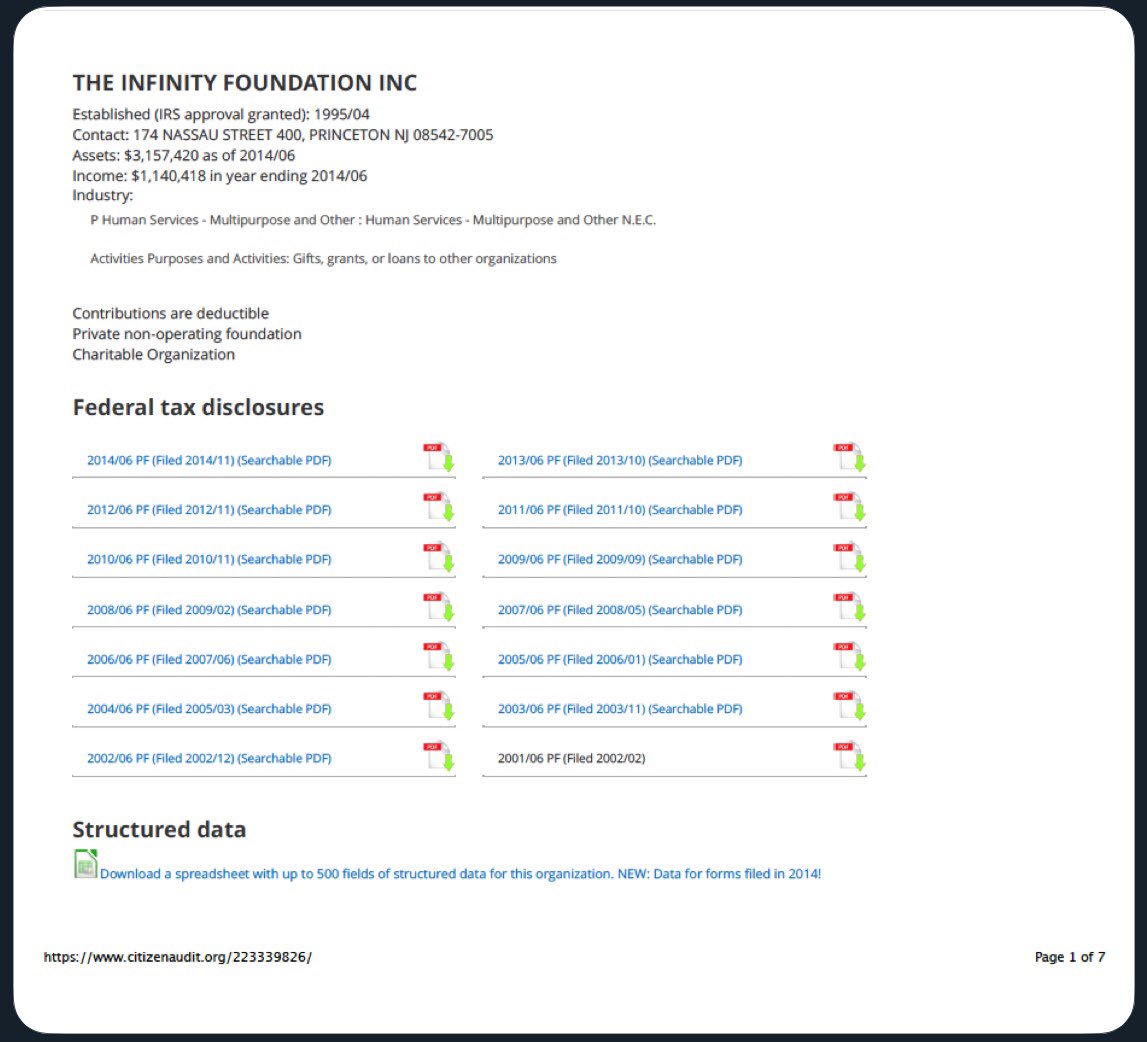Download the PDF icon for 2005/06 filing
1147x1042 pixels.
tap(849, 656)
